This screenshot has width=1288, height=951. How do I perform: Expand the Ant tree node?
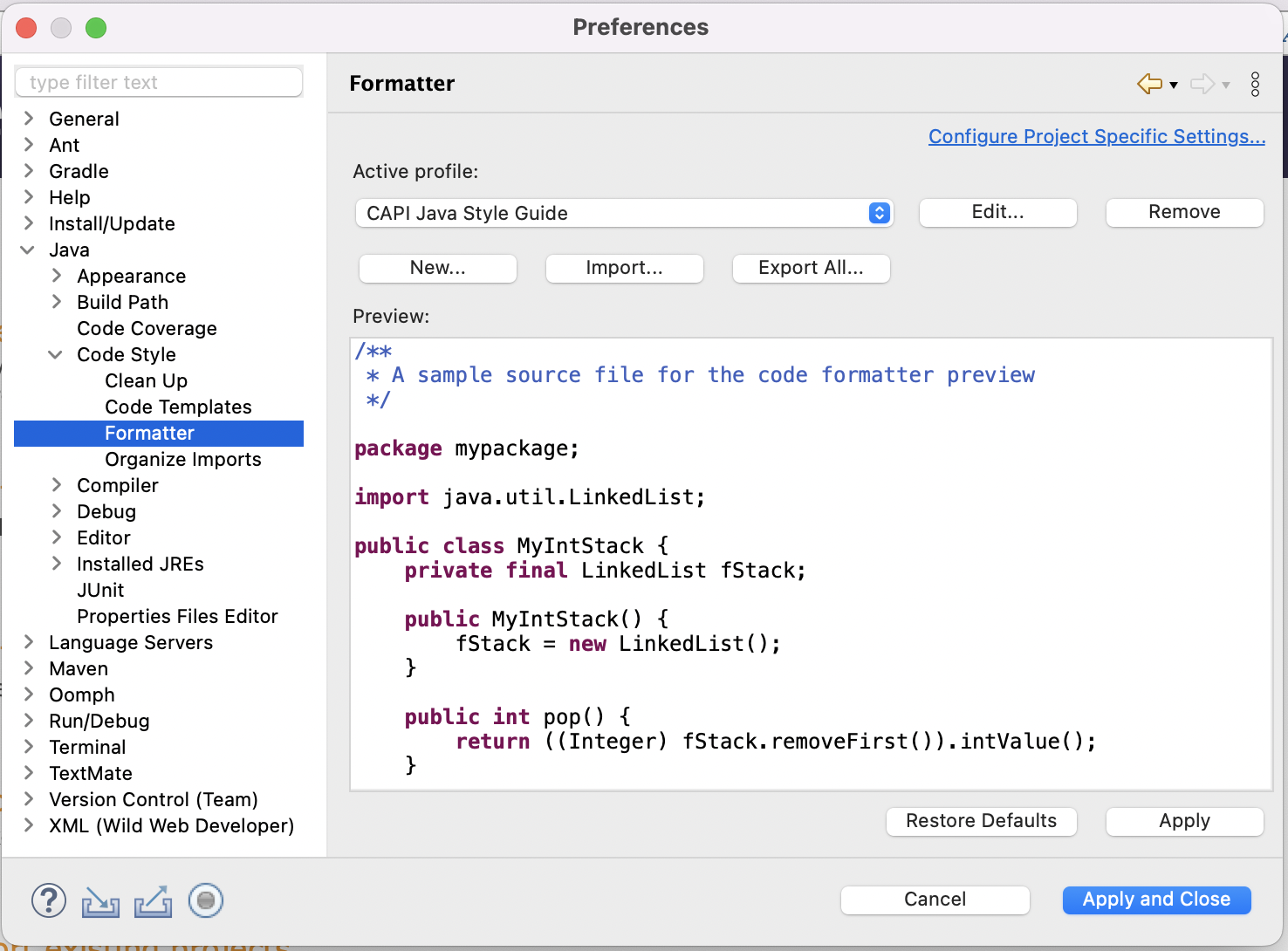pos(29,144)
